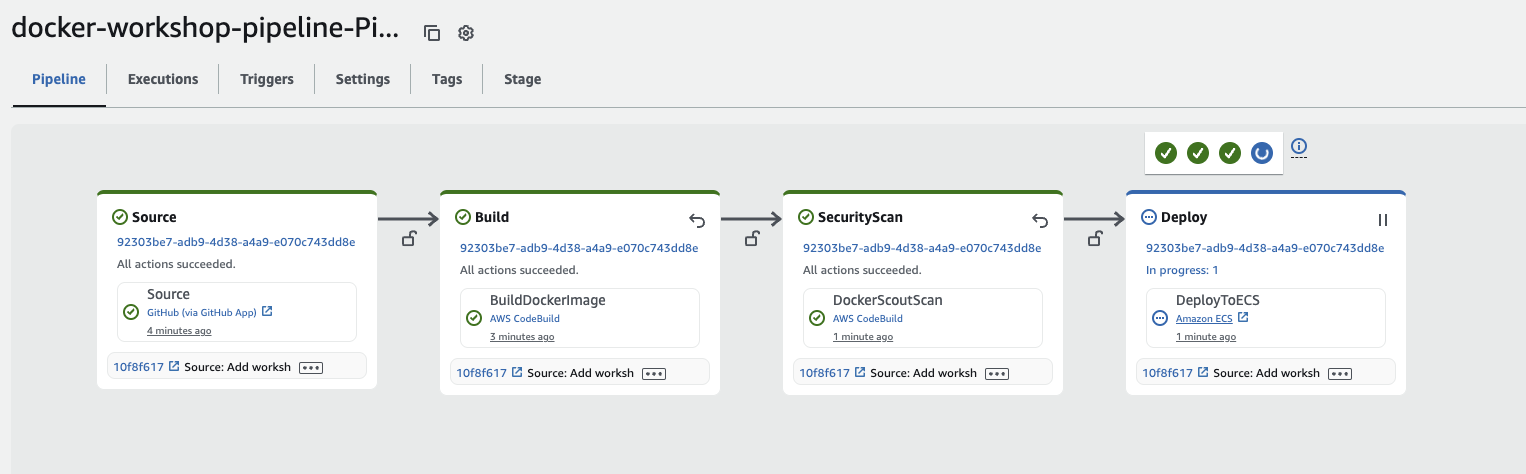Open GitHub (via GitHub App) source link

[x=202, y=312]
